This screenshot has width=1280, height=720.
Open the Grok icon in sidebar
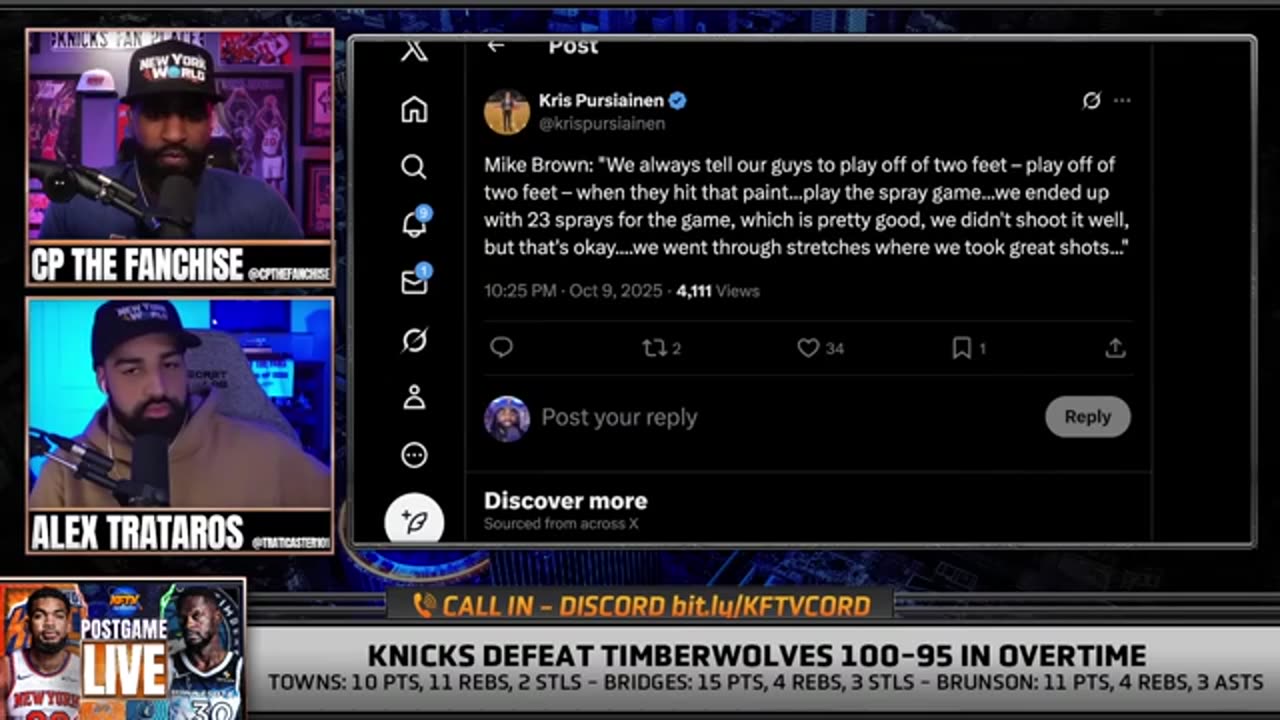pyautogui.click(x=414, y=341)
